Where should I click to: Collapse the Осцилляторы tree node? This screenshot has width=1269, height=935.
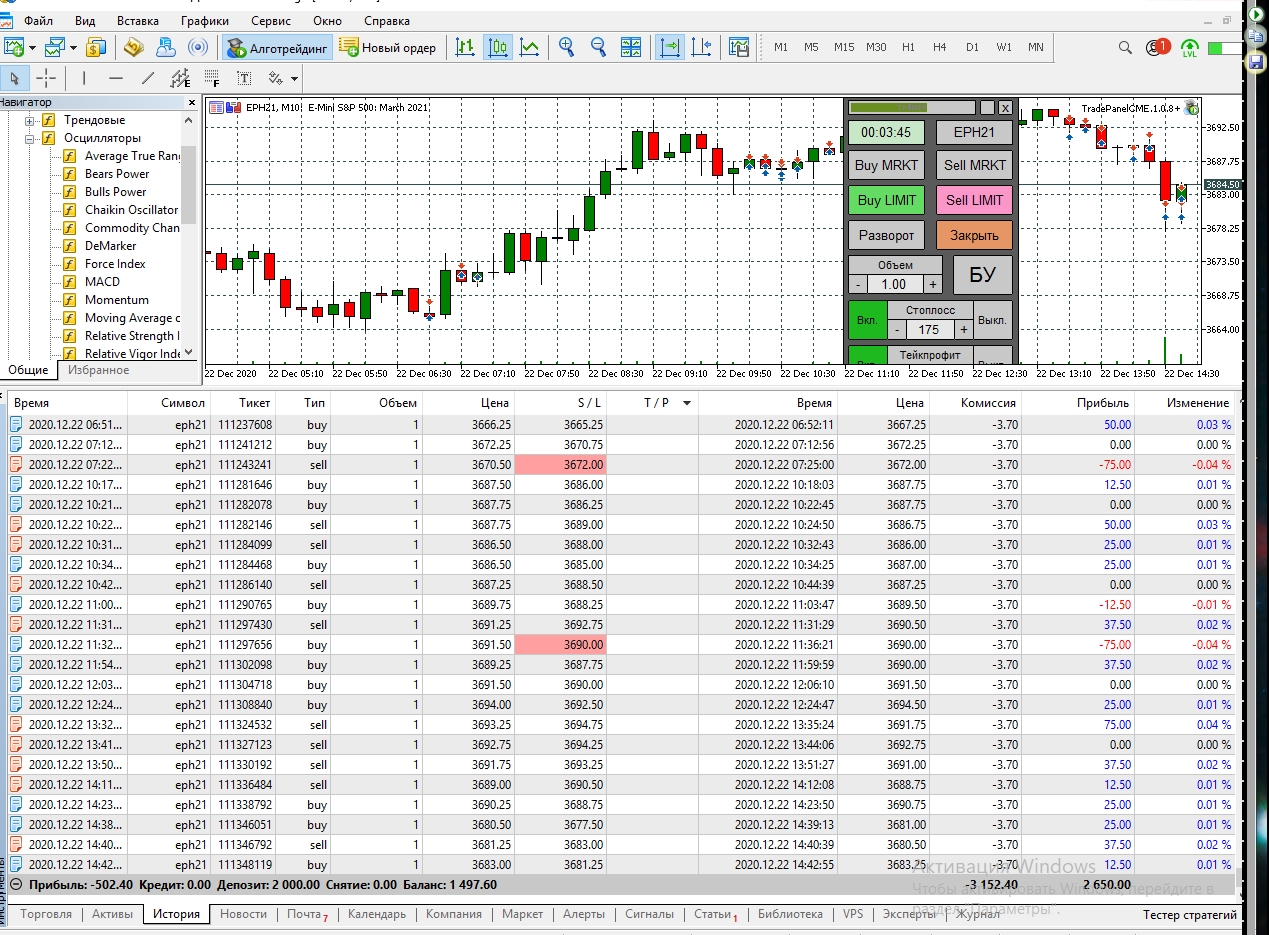click(31, 139)
